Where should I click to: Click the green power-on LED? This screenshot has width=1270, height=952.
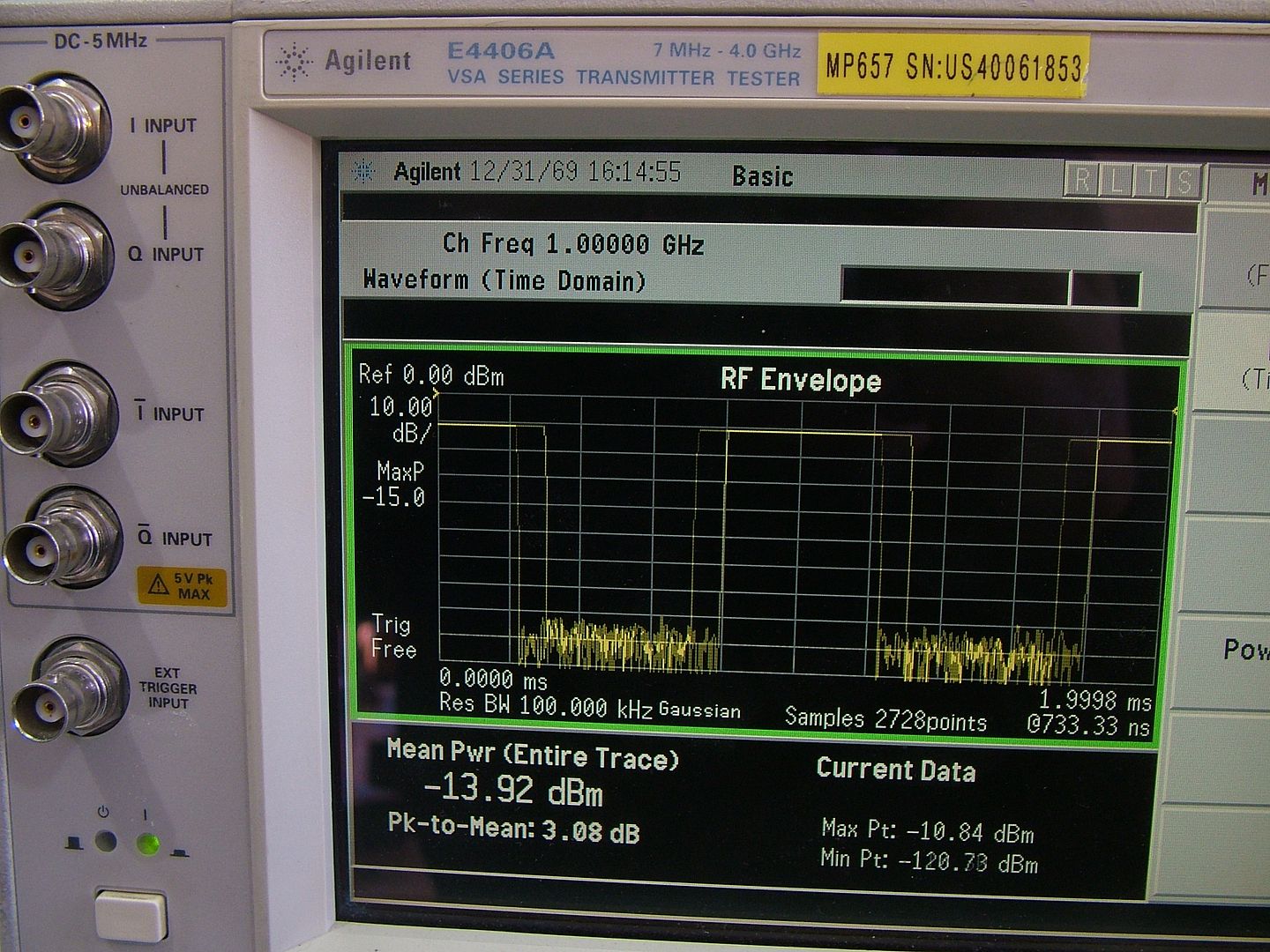(x=148, y=843)
